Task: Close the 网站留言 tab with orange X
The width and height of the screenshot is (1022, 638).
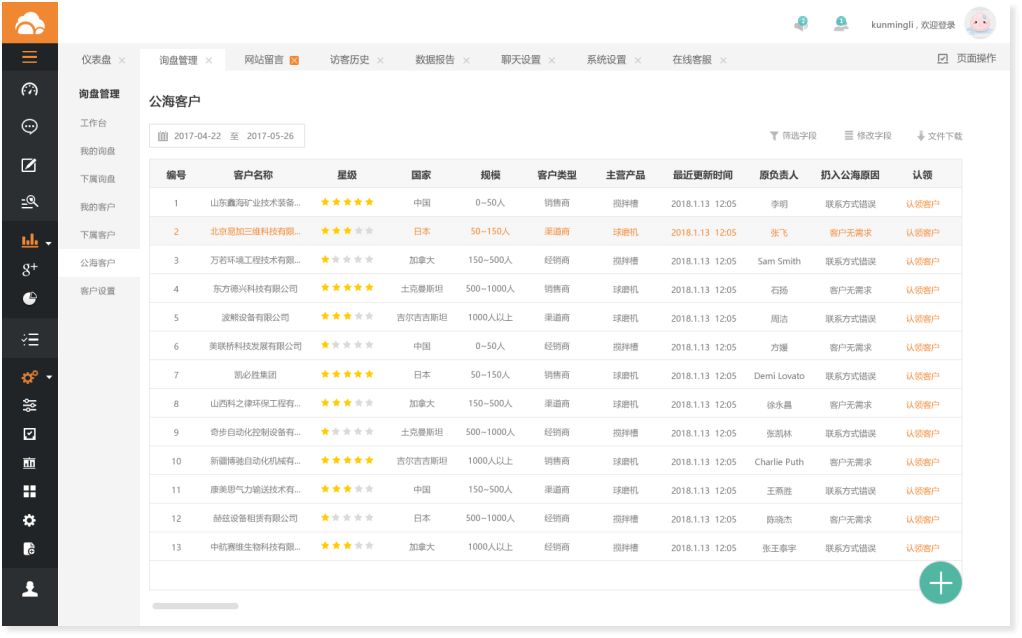Action: 294,61
